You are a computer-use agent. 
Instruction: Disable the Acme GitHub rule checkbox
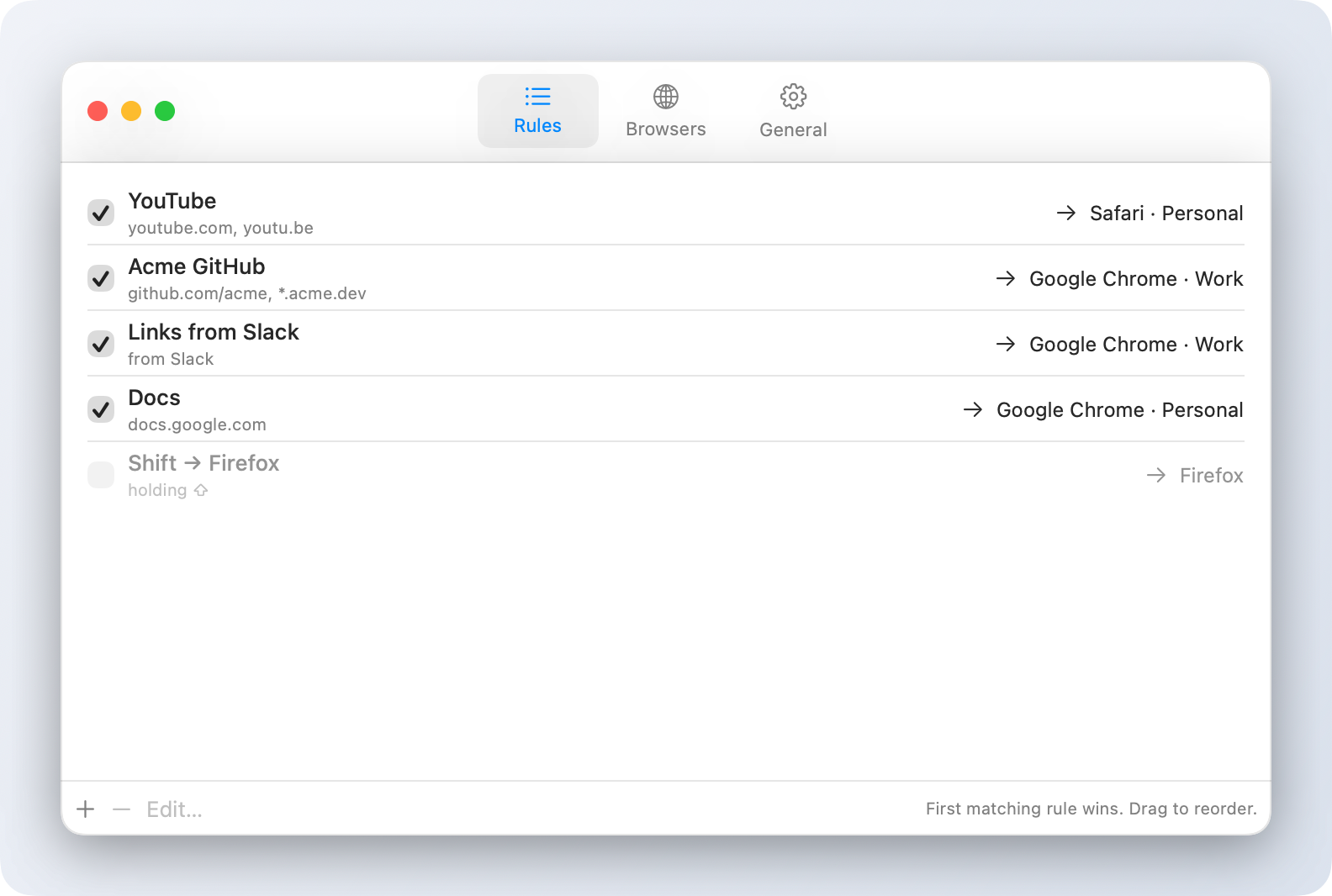pyautogui.click(x=101, y=278)
